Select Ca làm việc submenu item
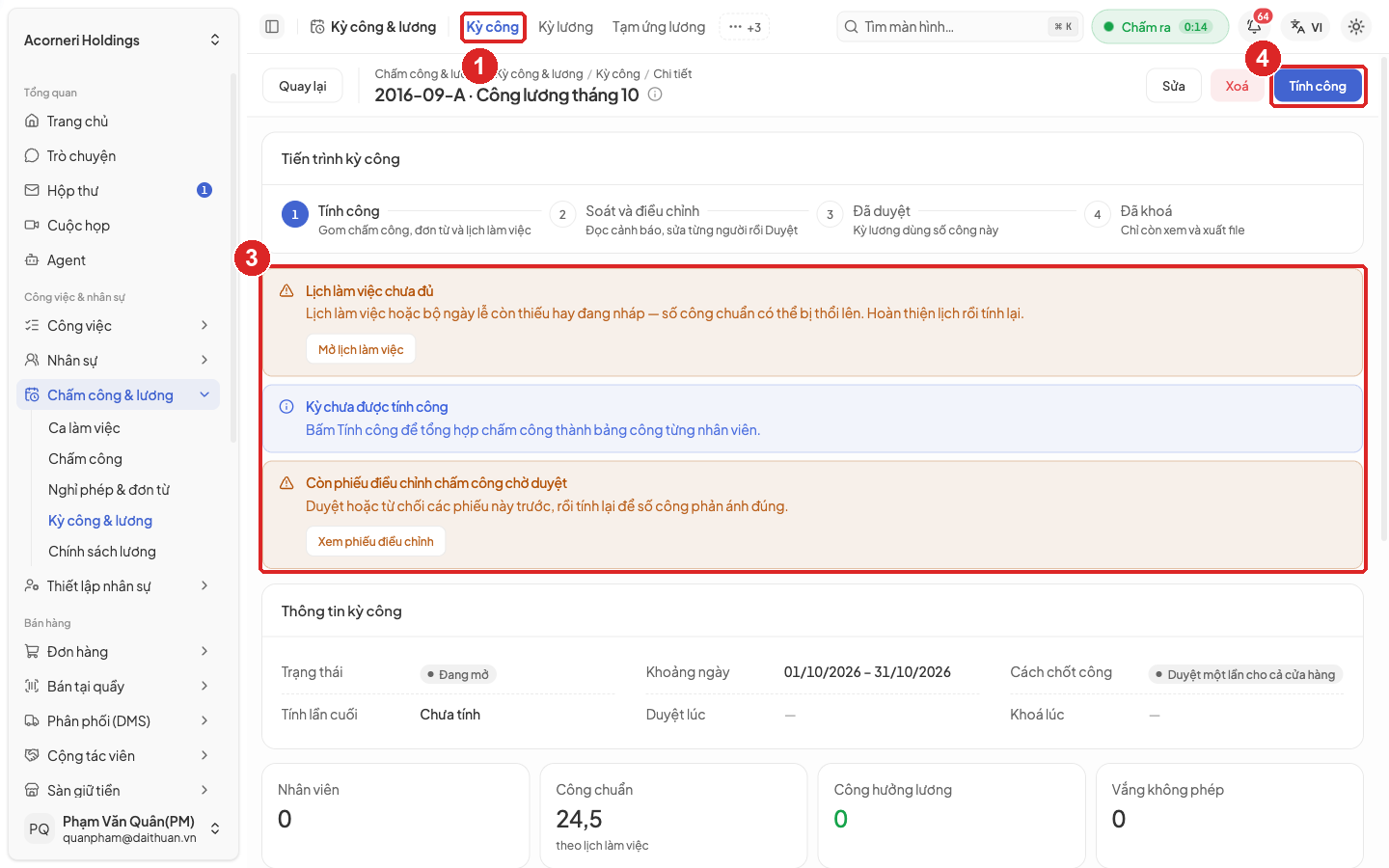 84,428
